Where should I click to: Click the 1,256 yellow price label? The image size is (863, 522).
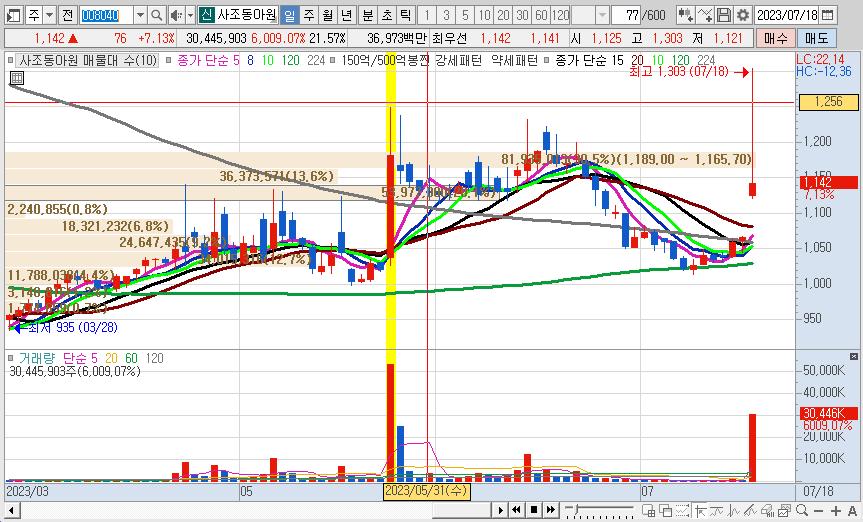tap(828, 102)
